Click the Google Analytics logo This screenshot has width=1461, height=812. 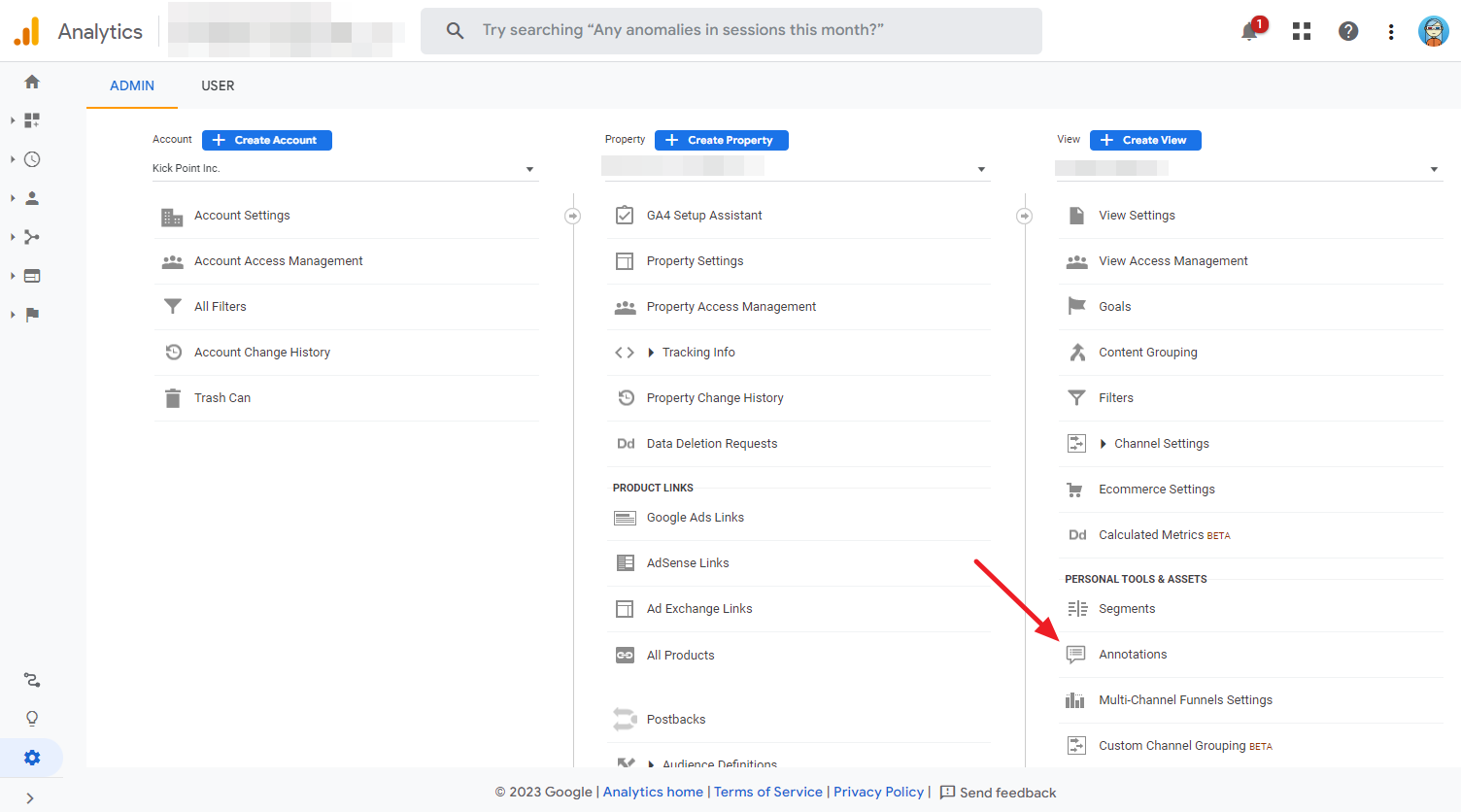tap(26, 31)
